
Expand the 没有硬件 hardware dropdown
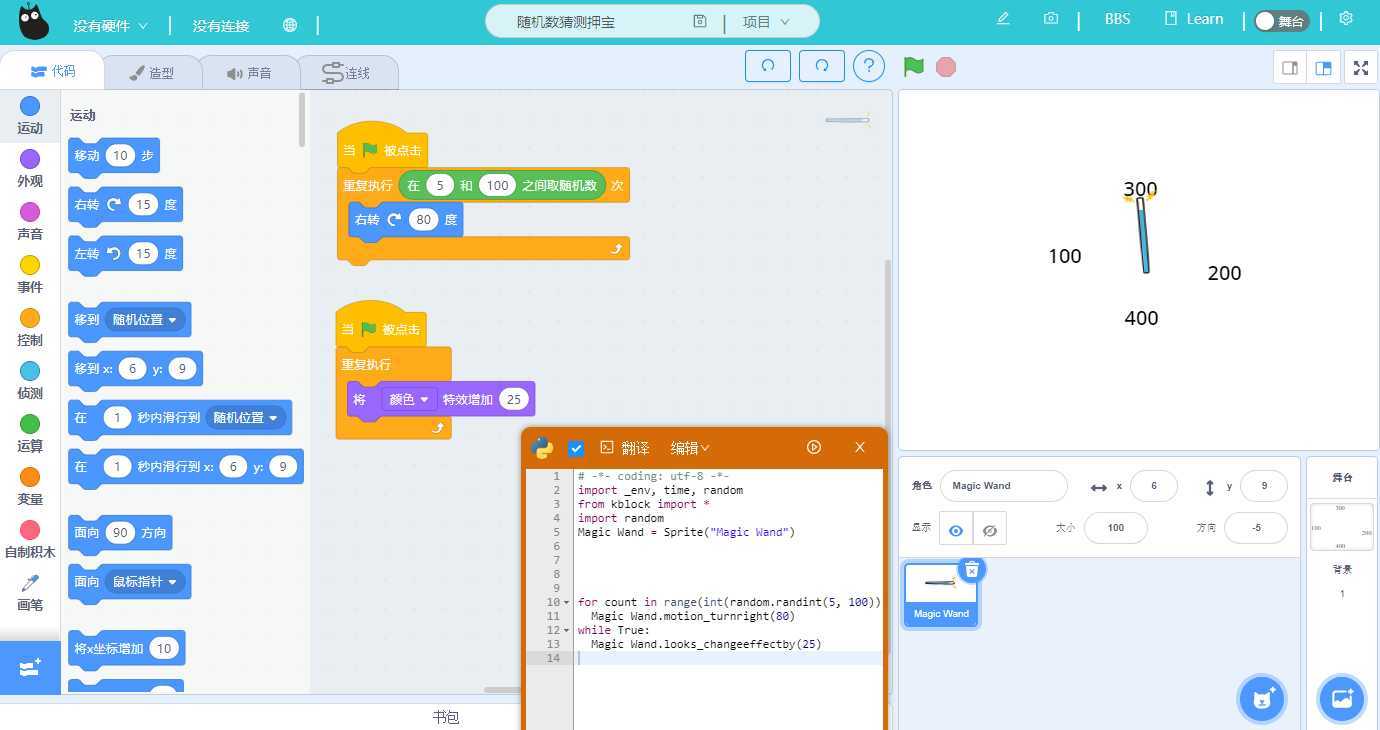pyautogui.click(x=110, y=25)
